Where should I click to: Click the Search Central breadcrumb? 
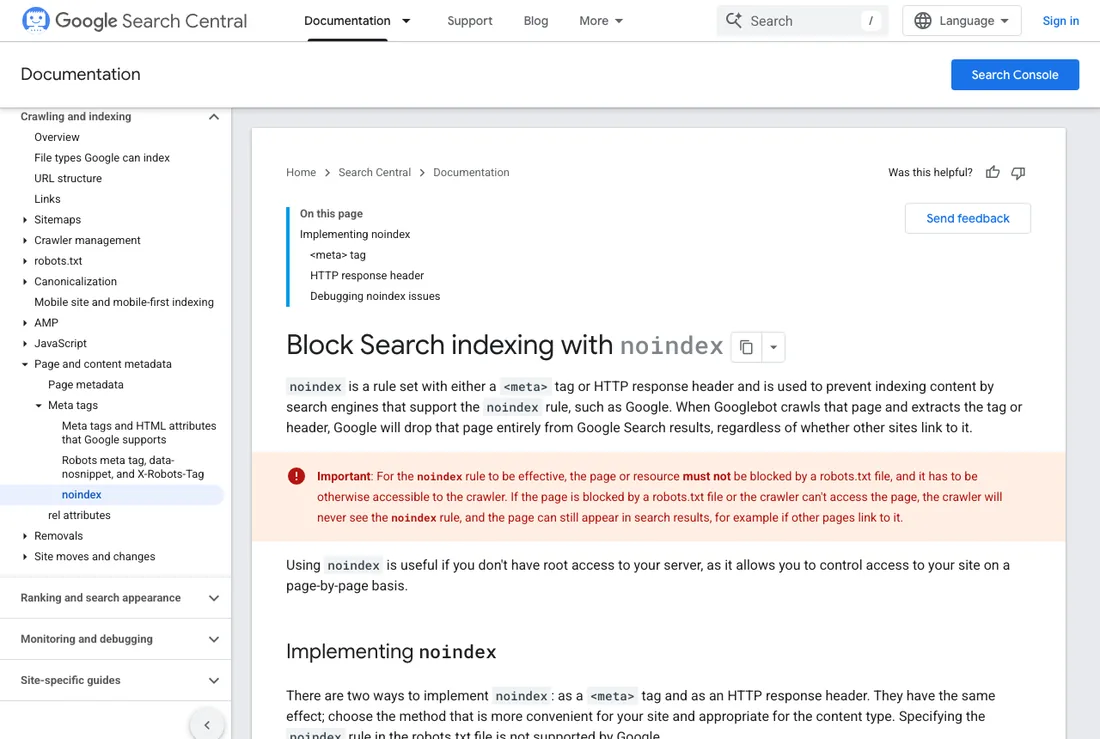pos(375,173)
